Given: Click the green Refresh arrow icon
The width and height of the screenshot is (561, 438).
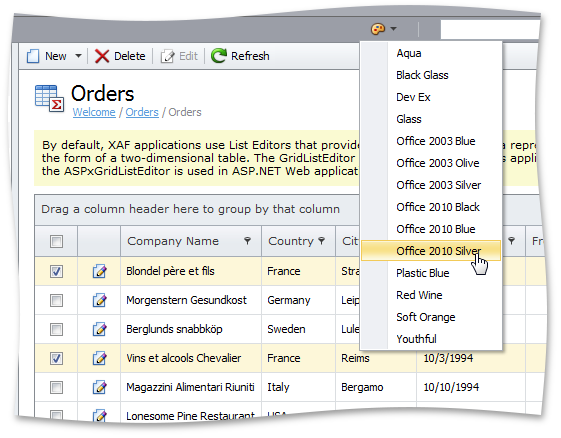Looking at the screenshot, I should point(219,56).
